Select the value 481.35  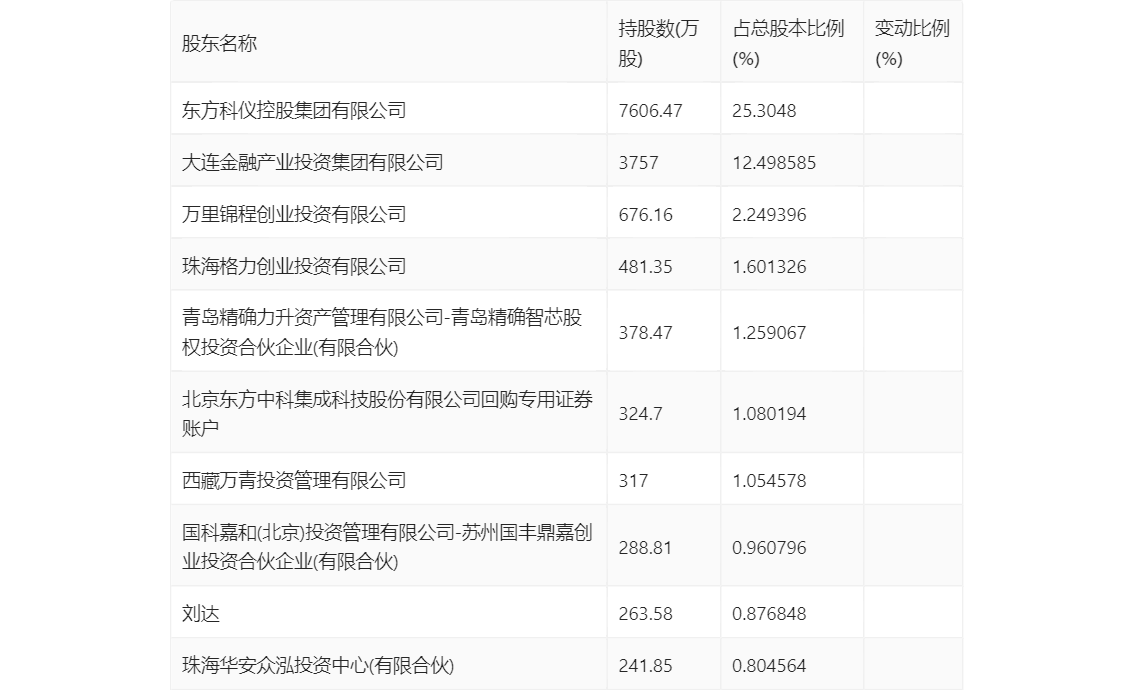[x=645, y=267]
